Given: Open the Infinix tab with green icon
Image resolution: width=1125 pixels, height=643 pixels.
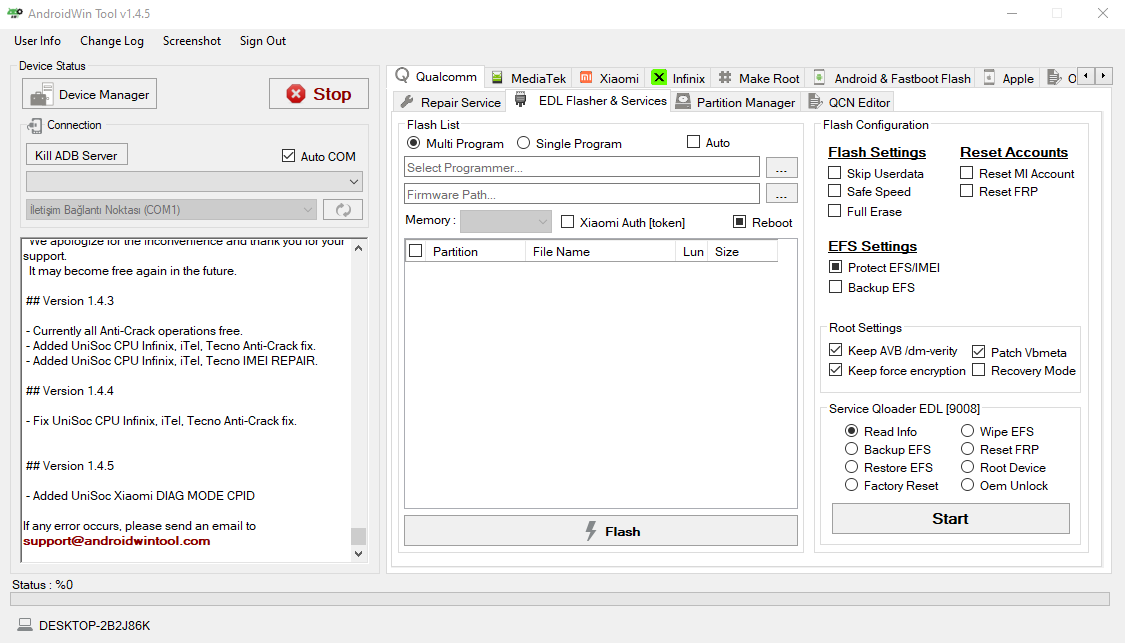Looking at the screenshot, I should pyautogui.click(x=659, y=77).
